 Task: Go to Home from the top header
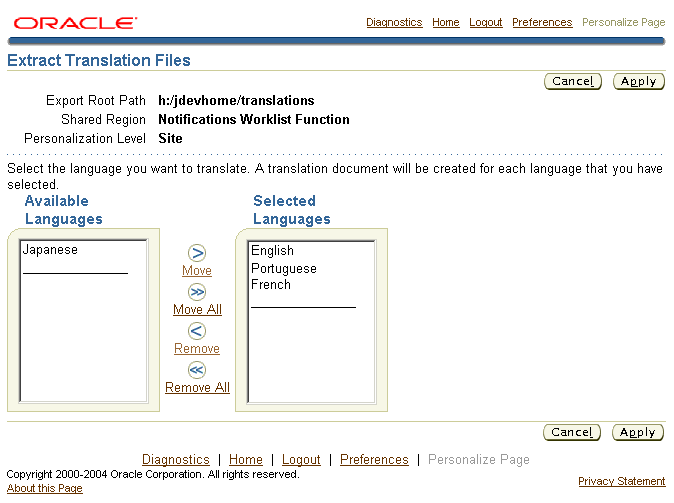click(446, 22)
